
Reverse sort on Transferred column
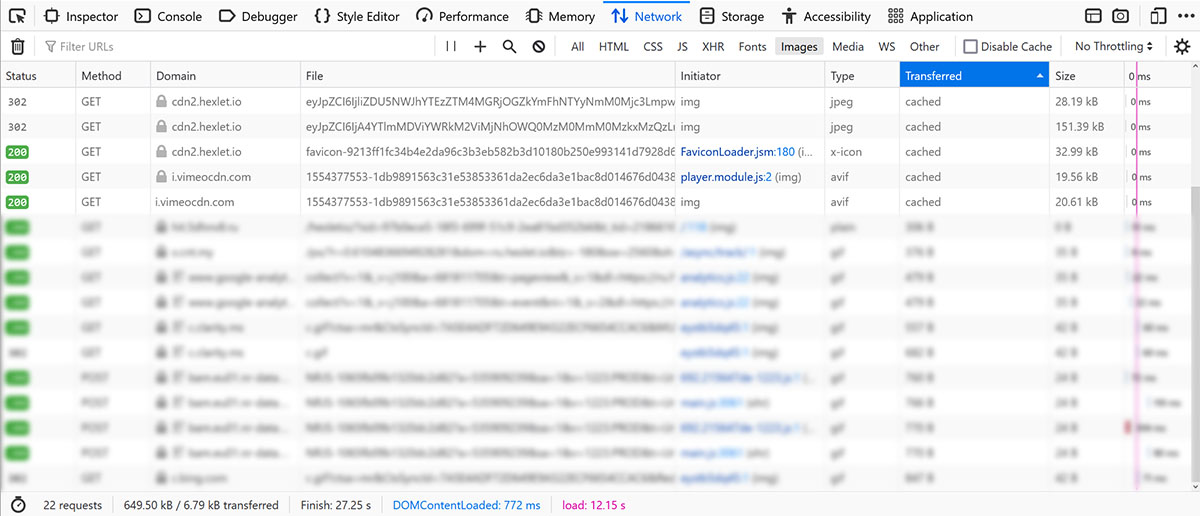point(974,76)
